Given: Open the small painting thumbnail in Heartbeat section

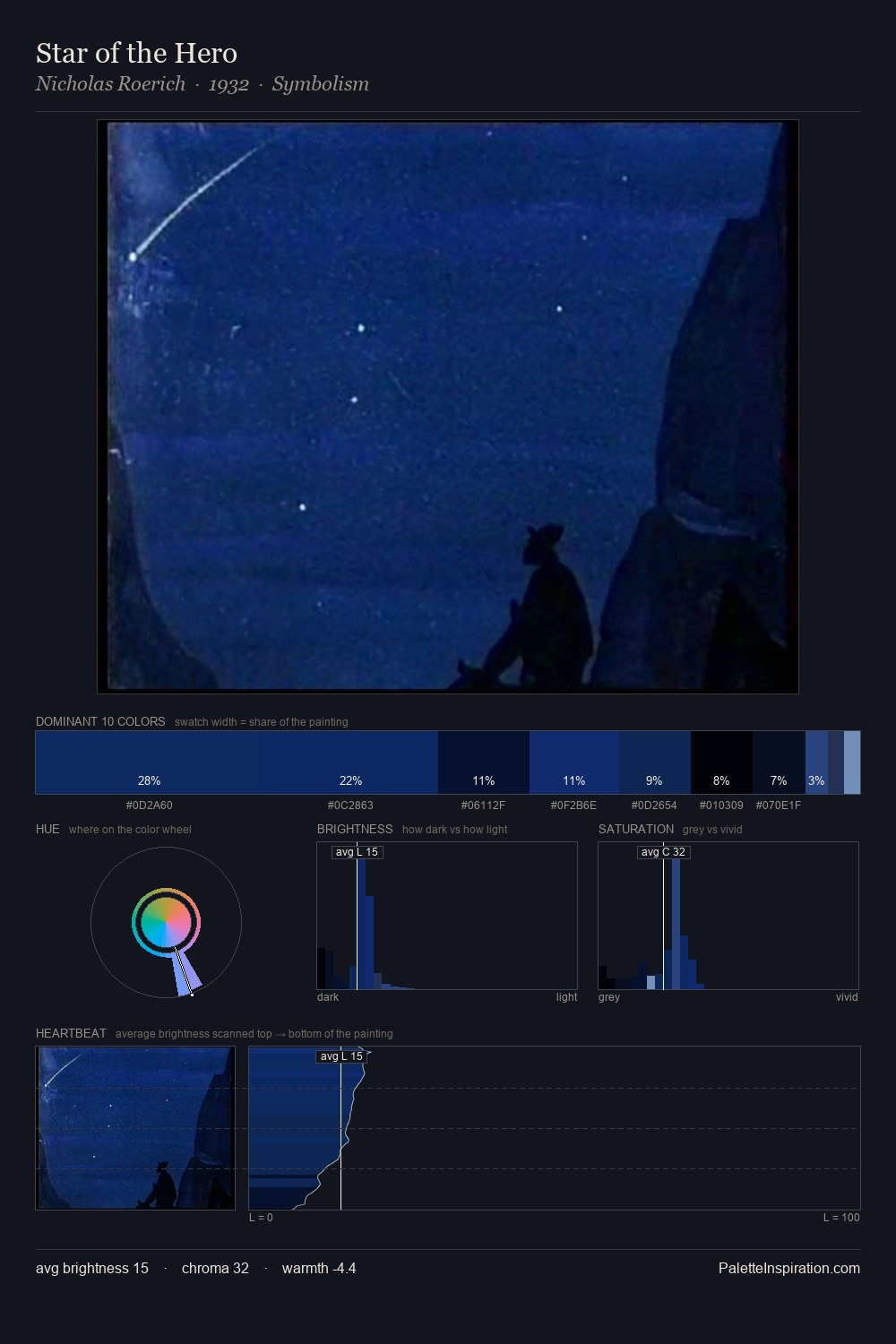Looking at the screenshot, I should point(135,1128).
